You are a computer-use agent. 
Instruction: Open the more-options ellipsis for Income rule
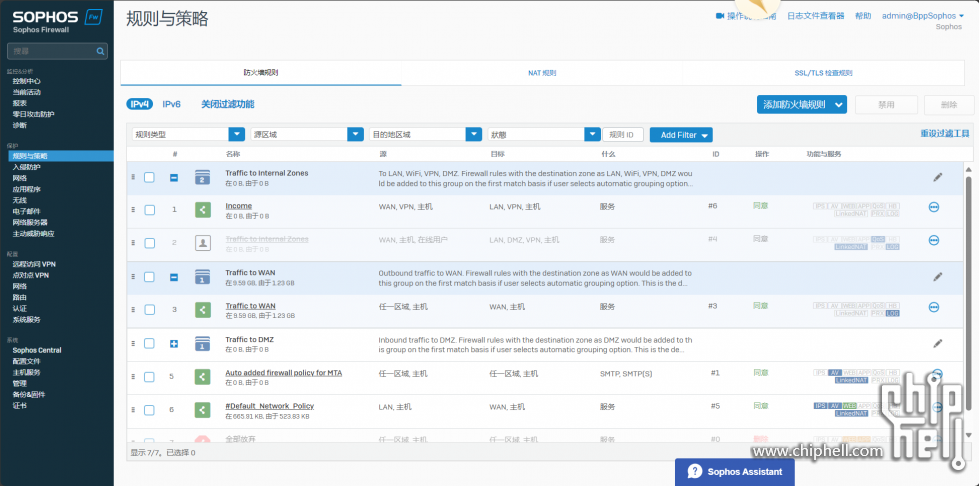pyautogui.click(x=934, y=207)
